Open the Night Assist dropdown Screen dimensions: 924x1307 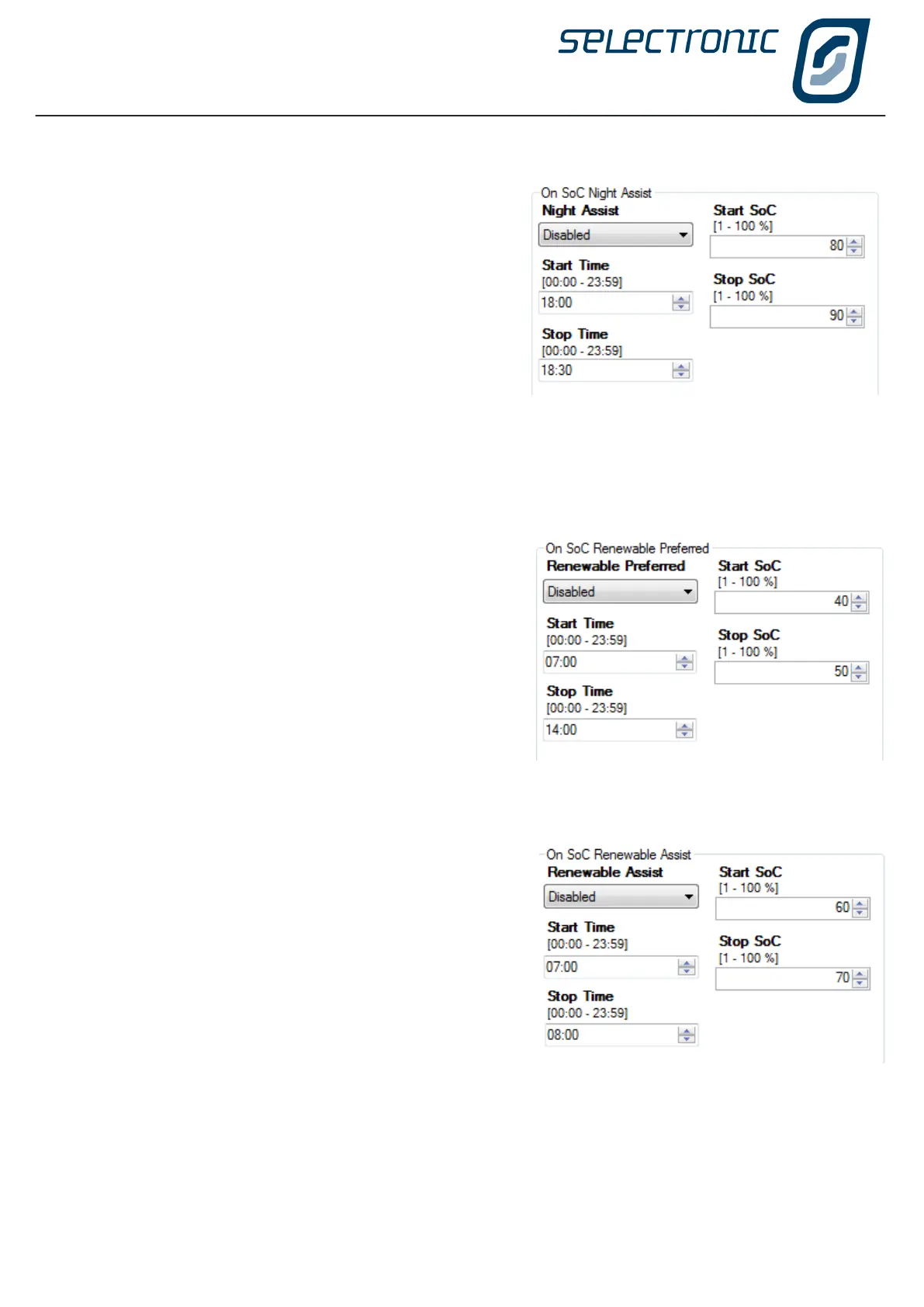coord(615,234)
